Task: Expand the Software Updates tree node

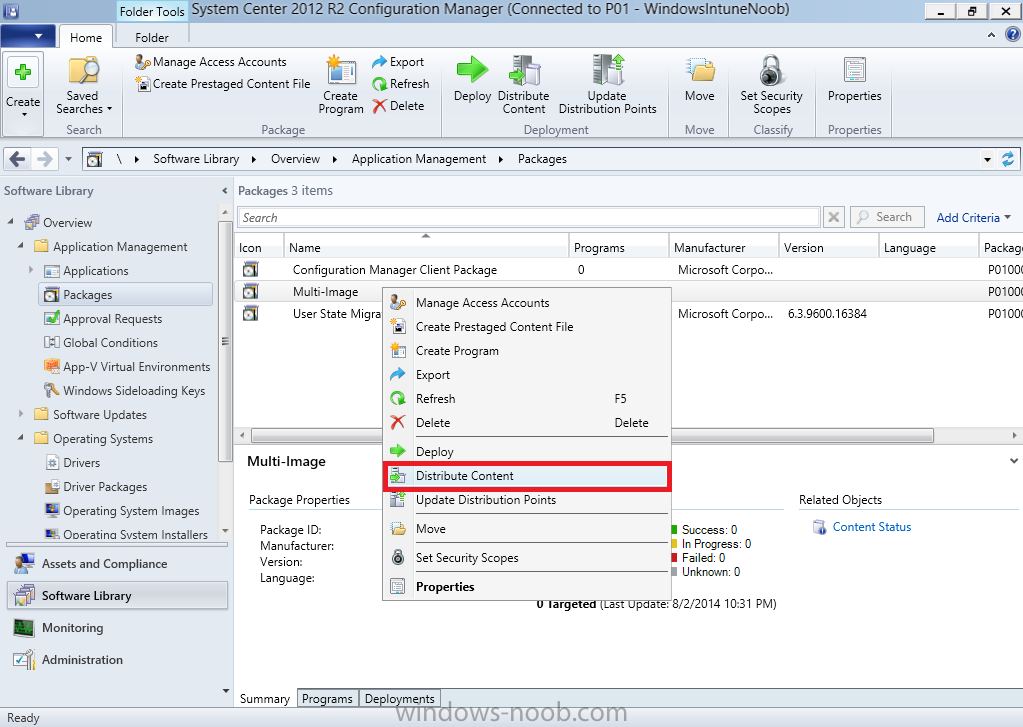Action: [20, 414]
